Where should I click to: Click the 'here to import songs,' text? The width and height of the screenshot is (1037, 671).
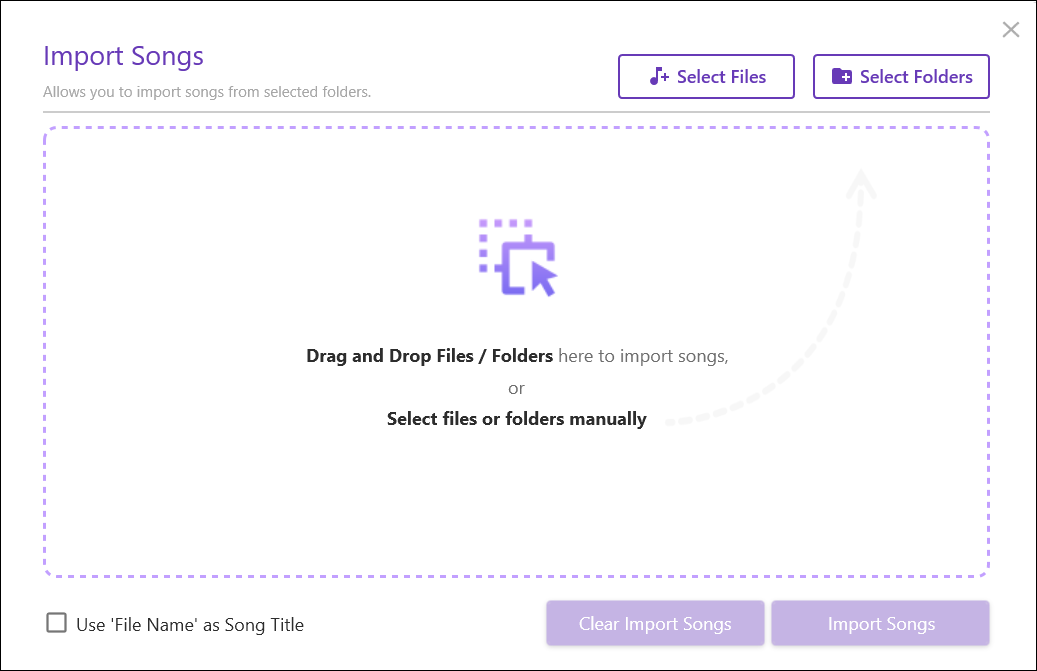click(643, 356)
